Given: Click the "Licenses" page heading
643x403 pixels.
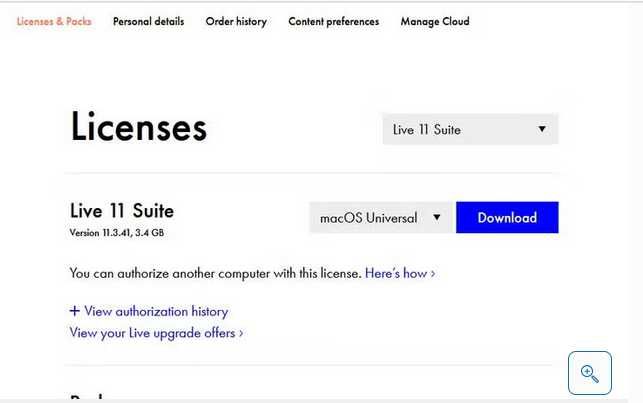Looking at the screenshot, I should 139,127.
